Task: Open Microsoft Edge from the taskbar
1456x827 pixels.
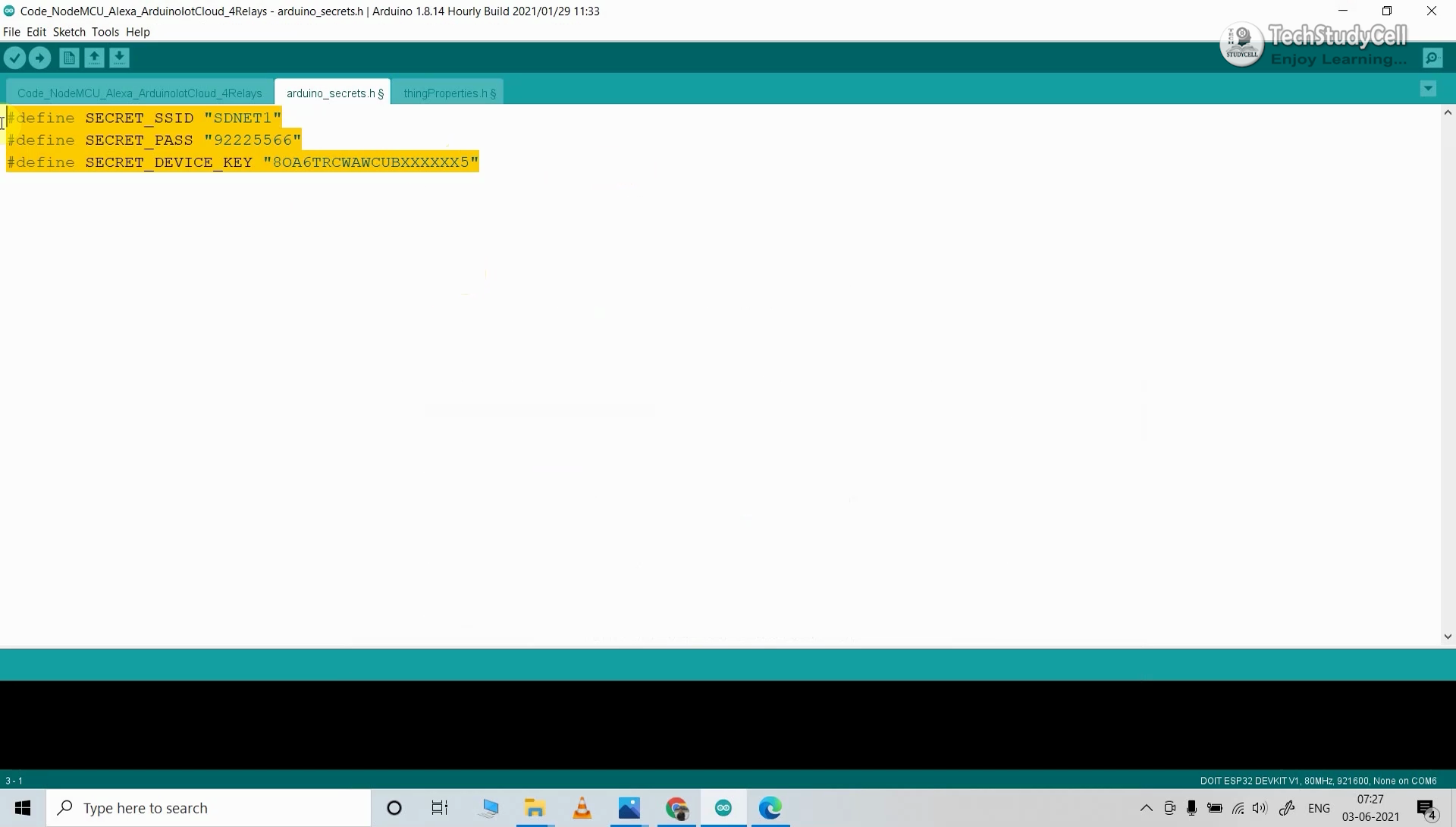Action: coord(770,808)
